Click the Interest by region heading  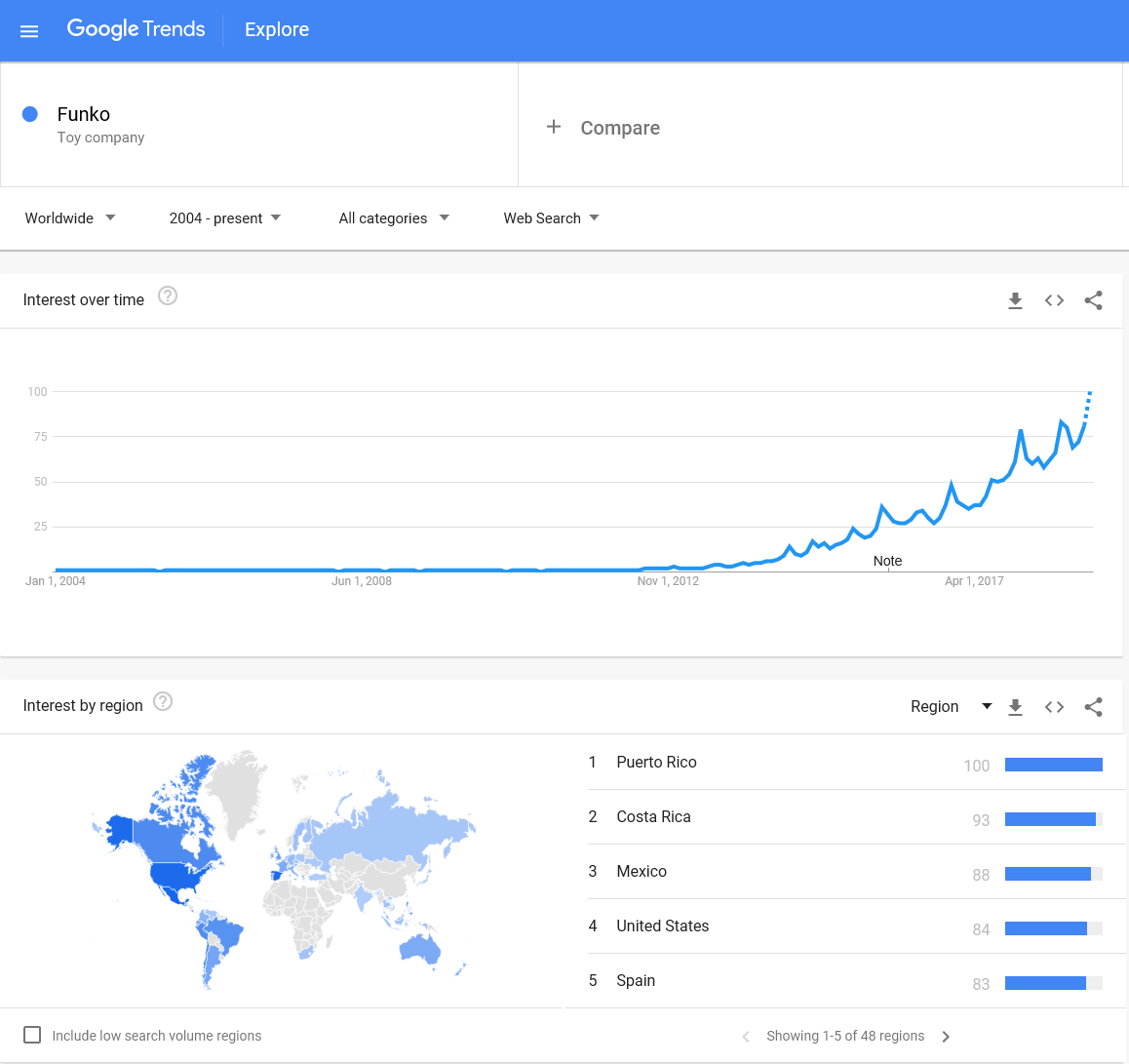[83, 705]
